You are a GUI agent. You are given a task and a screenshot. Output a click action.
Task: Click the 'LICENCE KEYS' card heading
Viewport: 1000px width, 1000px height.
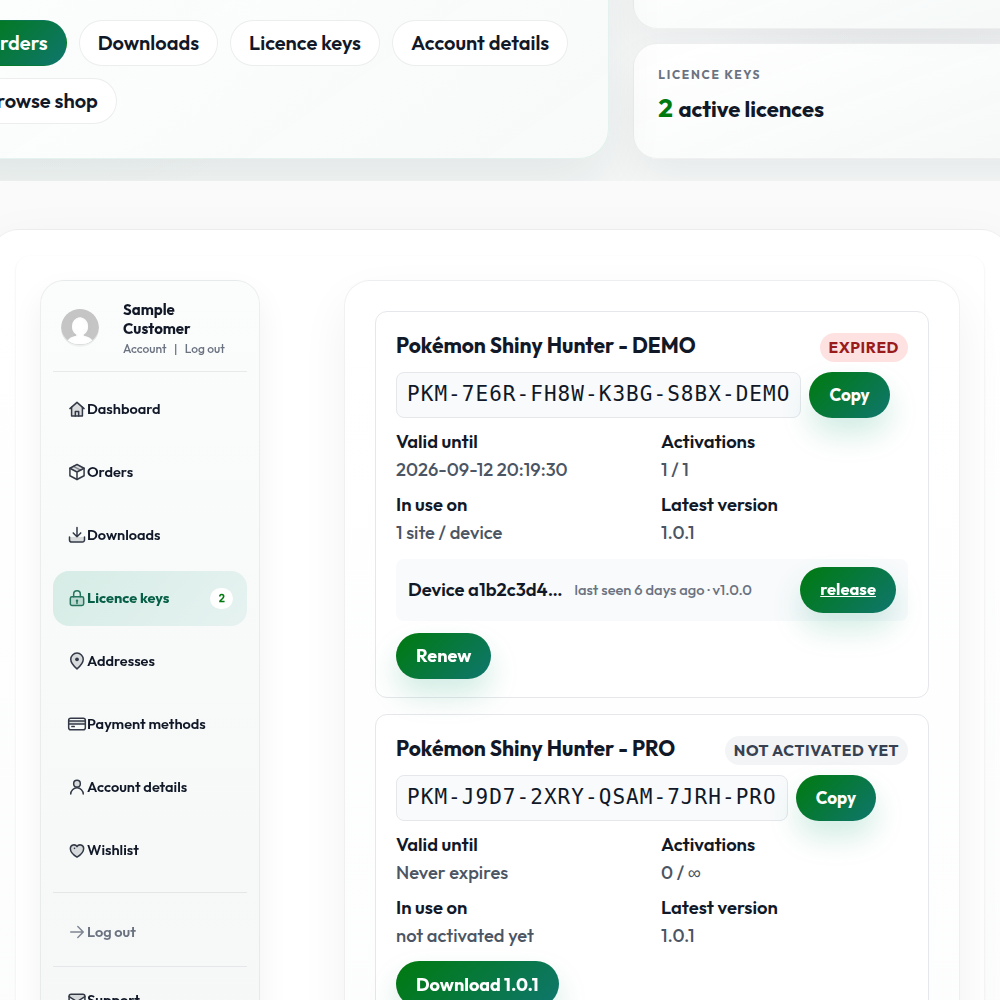click(x=709, y=75)
